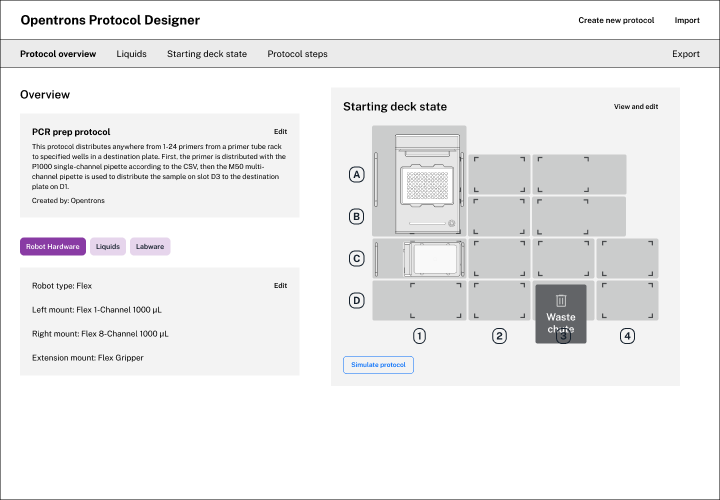
Task: Select deck slot C4
Action: click(x=627, y=258)
